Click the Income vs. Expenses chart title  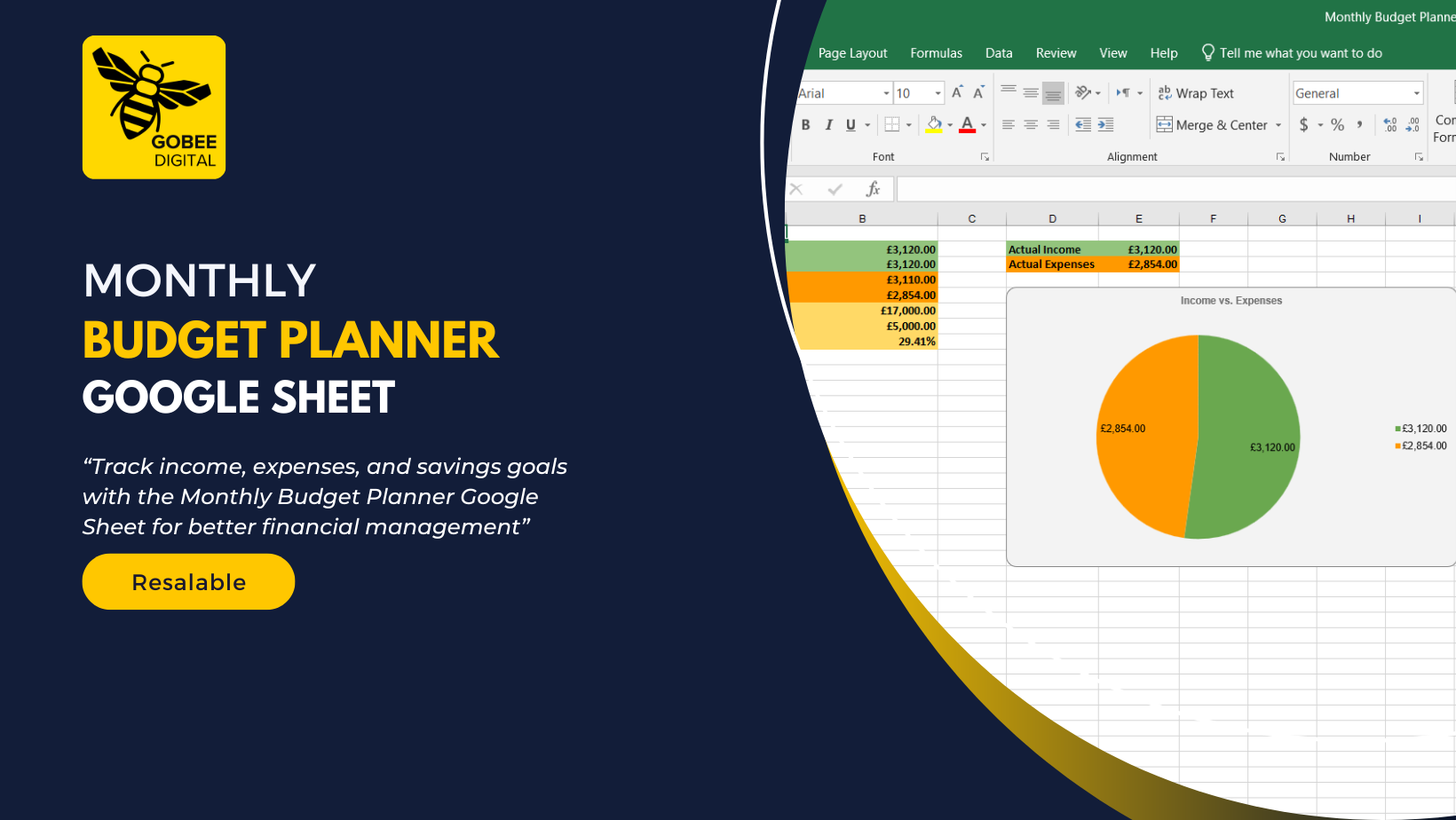1230,301
